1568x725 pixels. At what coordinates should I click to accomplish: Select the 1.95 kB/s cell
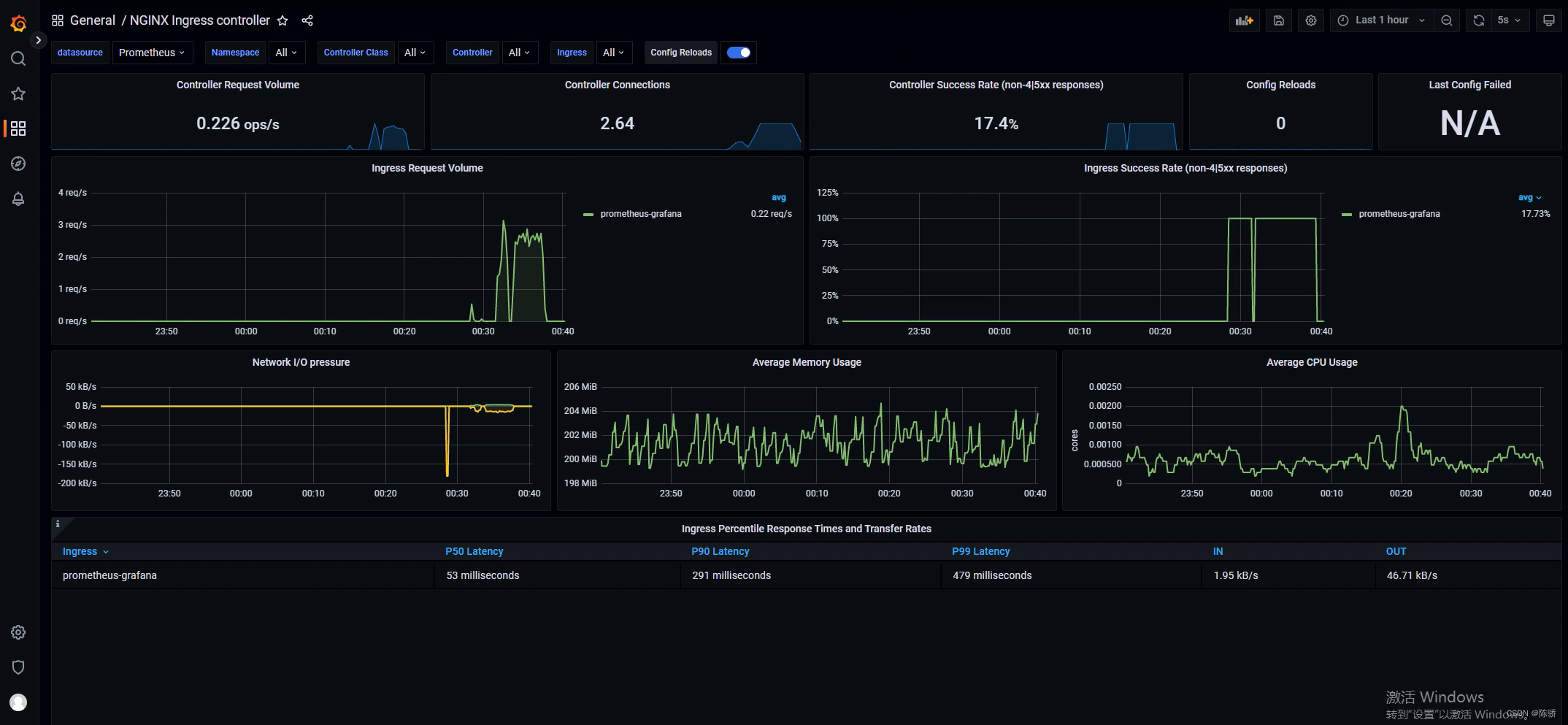[x=1288, y=575]
